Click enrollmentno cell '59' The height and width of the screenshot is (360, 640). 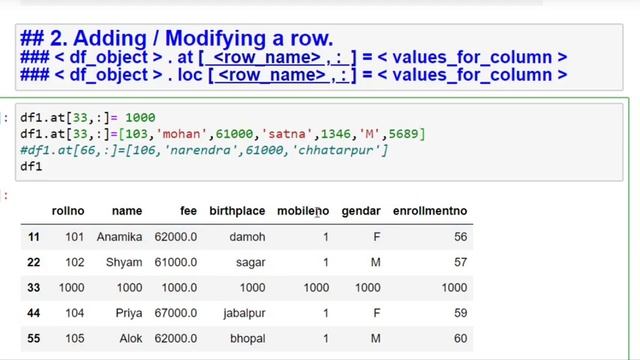coord(460,313)
